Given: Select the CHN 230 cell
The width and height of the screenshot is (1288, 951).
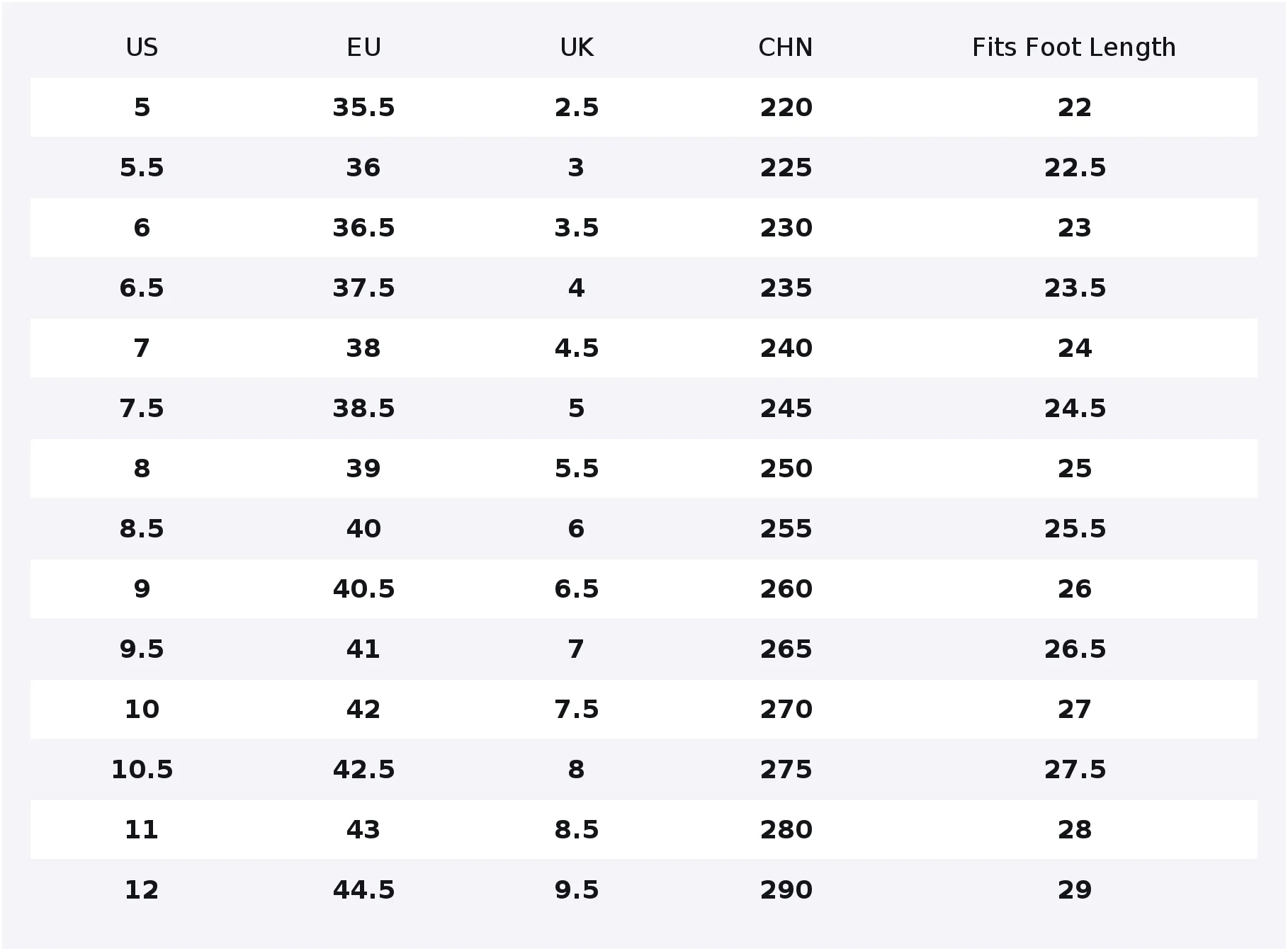Looking at the screenshot, I should tap(786, 228).
